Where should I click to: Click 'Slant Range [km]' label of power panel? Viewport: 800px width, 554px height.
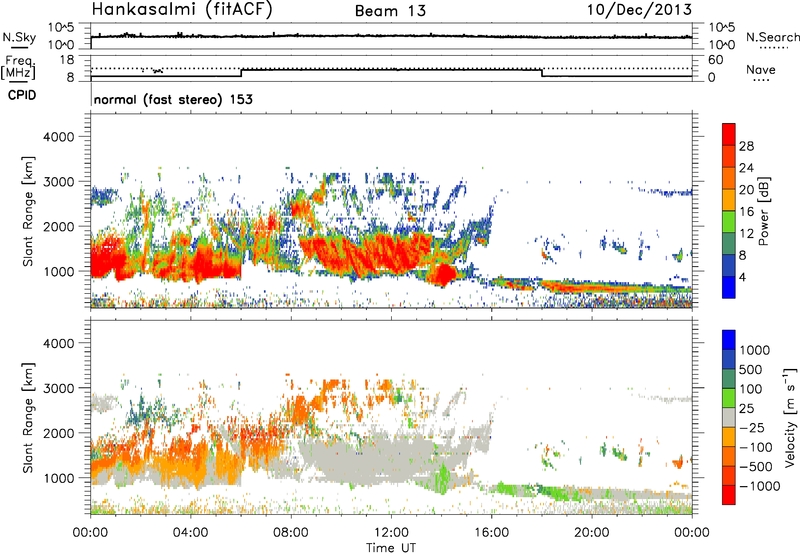click(29, 211)
